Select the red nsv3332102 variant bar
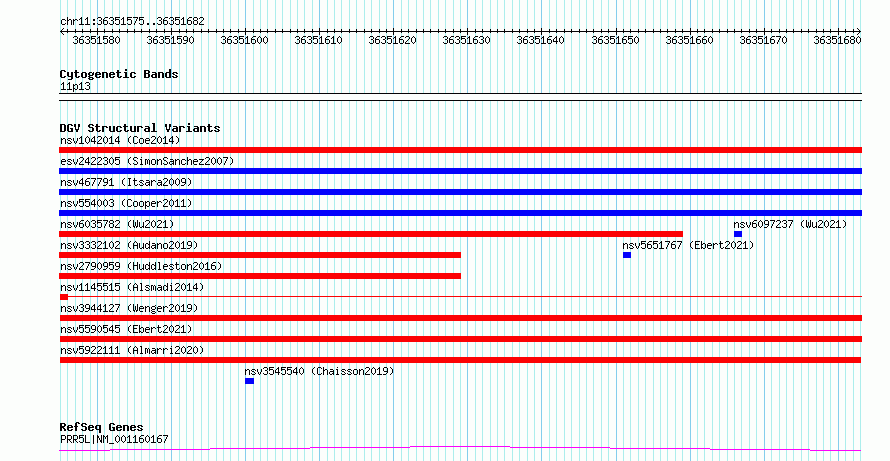Viewport: 890px width, 461px height. pos(260,255)
